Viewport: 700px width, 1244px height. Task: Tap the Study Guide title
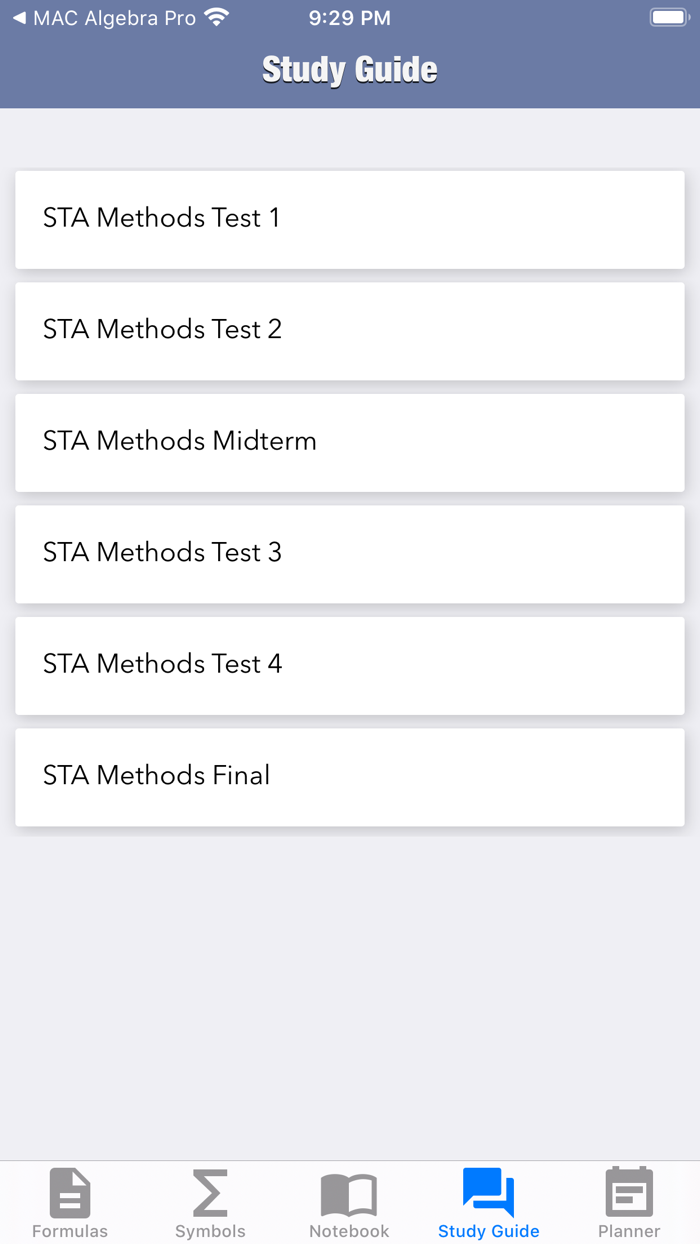click(349, 68)
